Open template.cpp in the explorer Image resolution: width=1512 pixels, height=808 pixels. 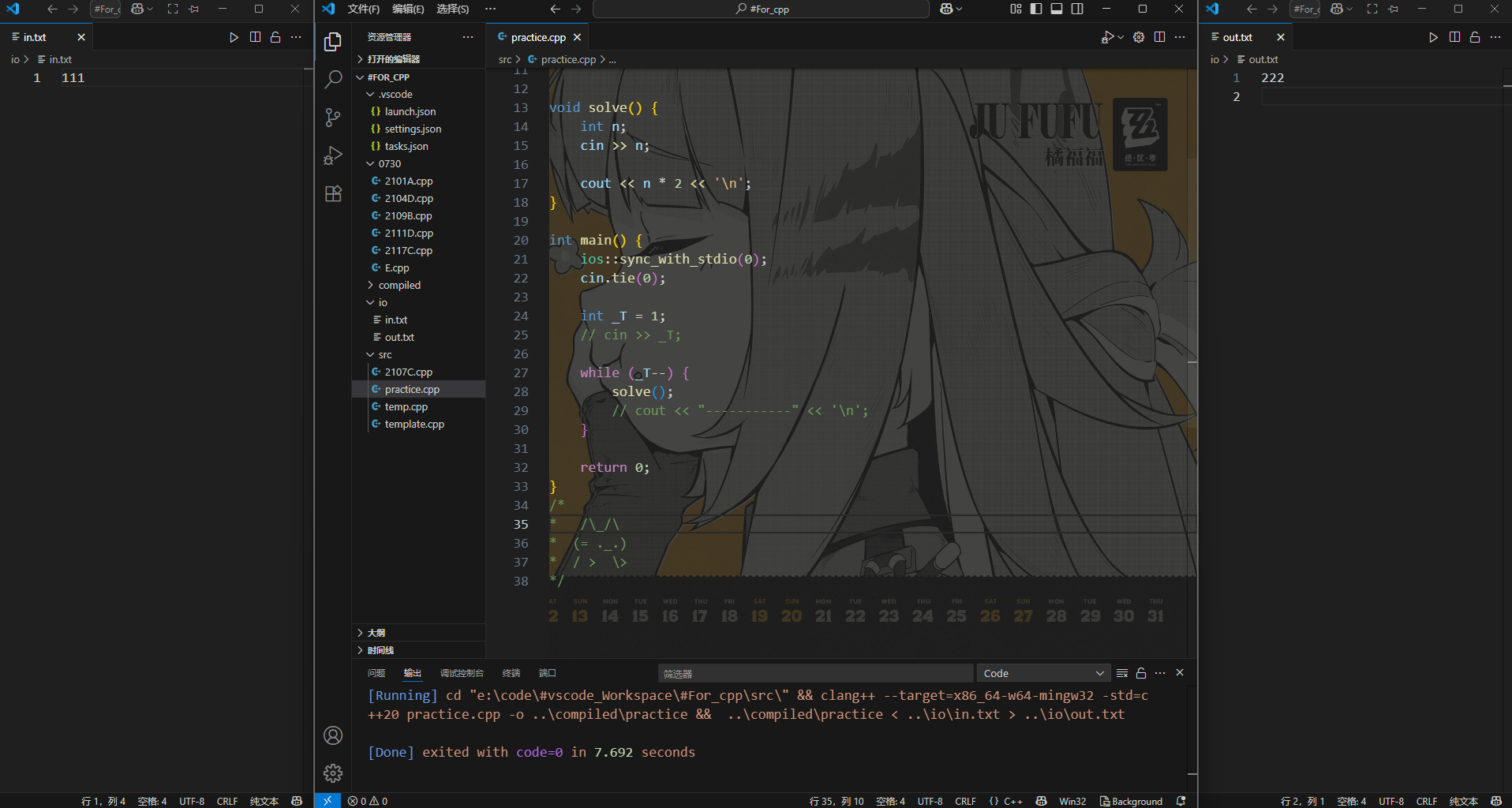414,424
